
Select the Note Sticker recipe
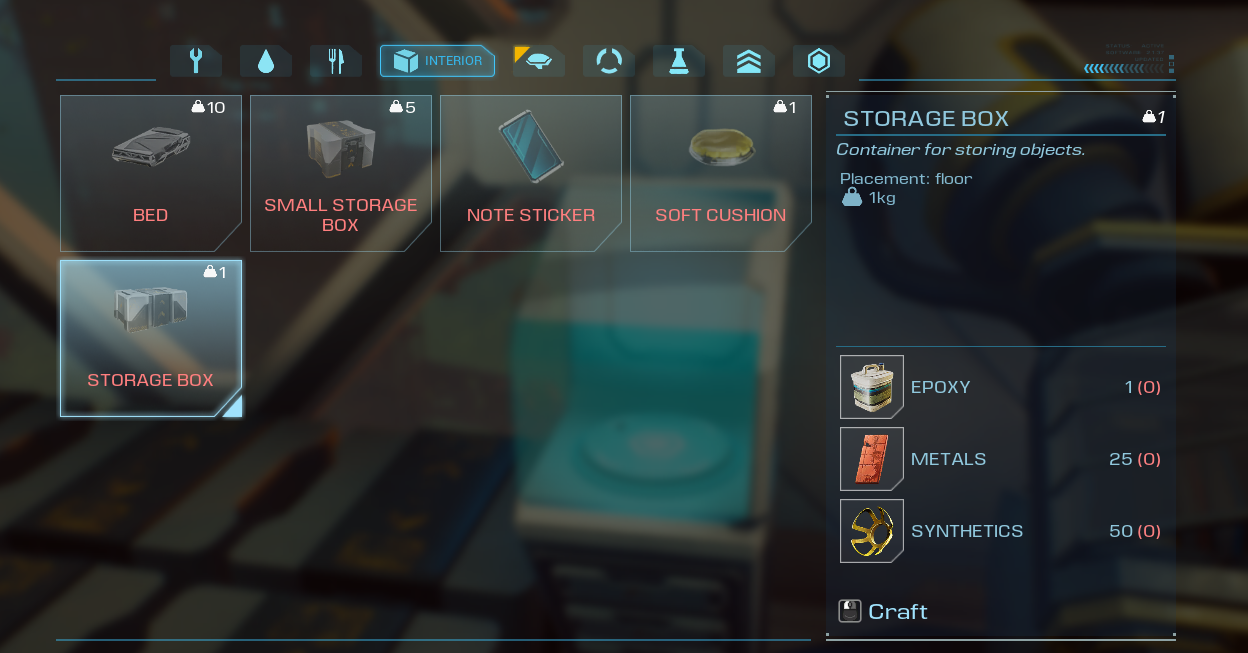click(531, 173)
